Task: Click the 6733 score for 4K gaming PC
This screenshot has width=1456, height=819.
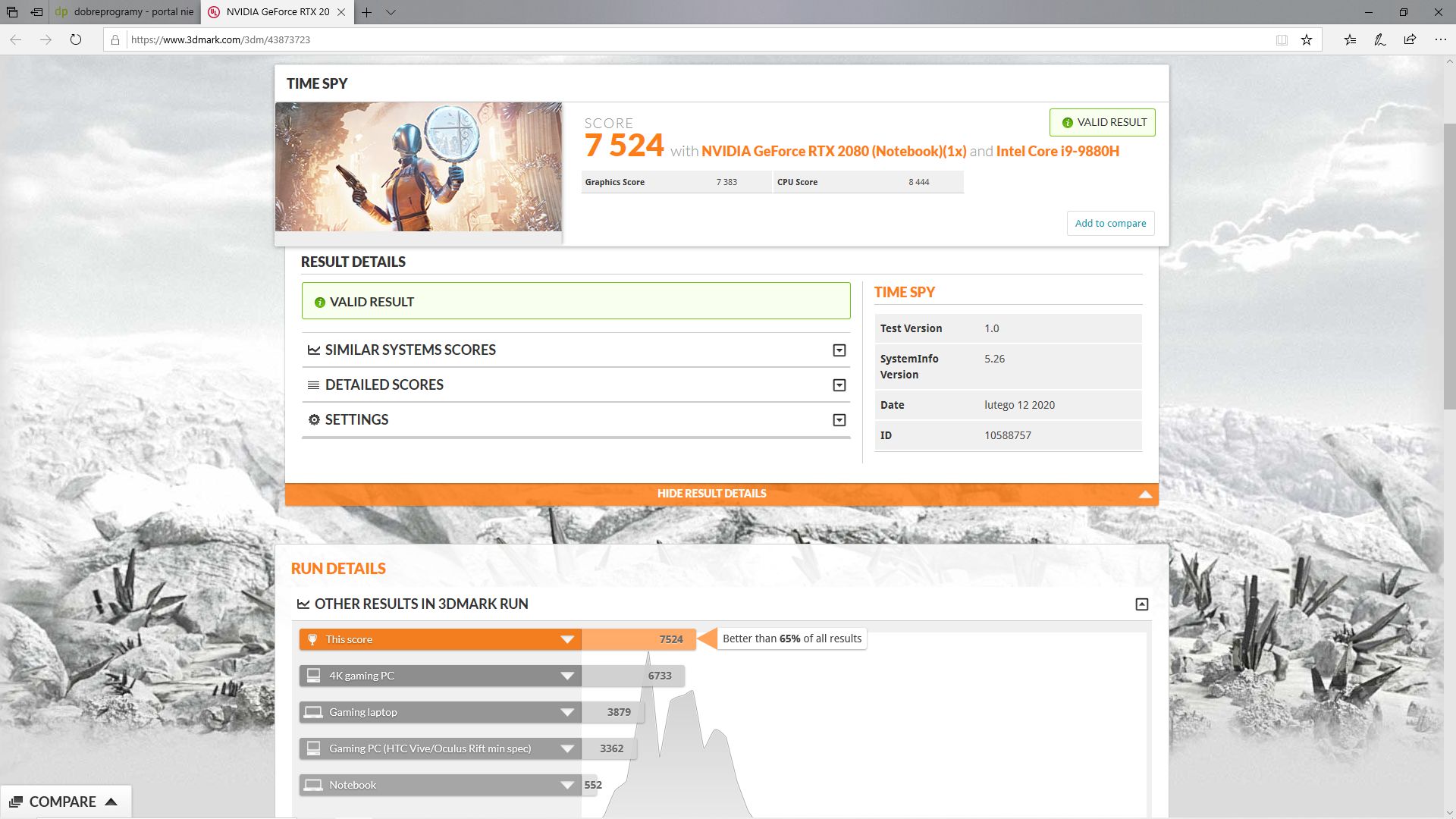Action: click(x=660, y=676)
